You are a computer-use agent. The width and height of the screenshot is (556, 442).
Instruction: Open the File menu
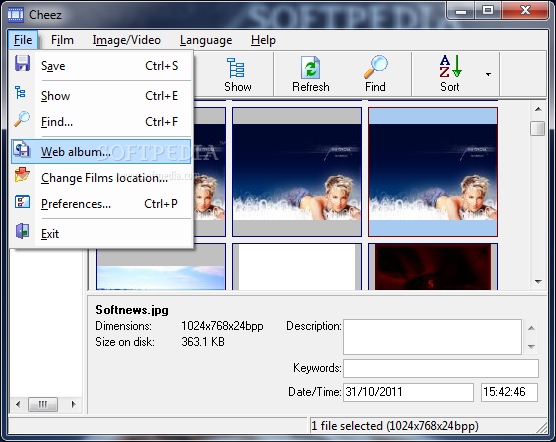pyautogui.click(x=23, y=40)
